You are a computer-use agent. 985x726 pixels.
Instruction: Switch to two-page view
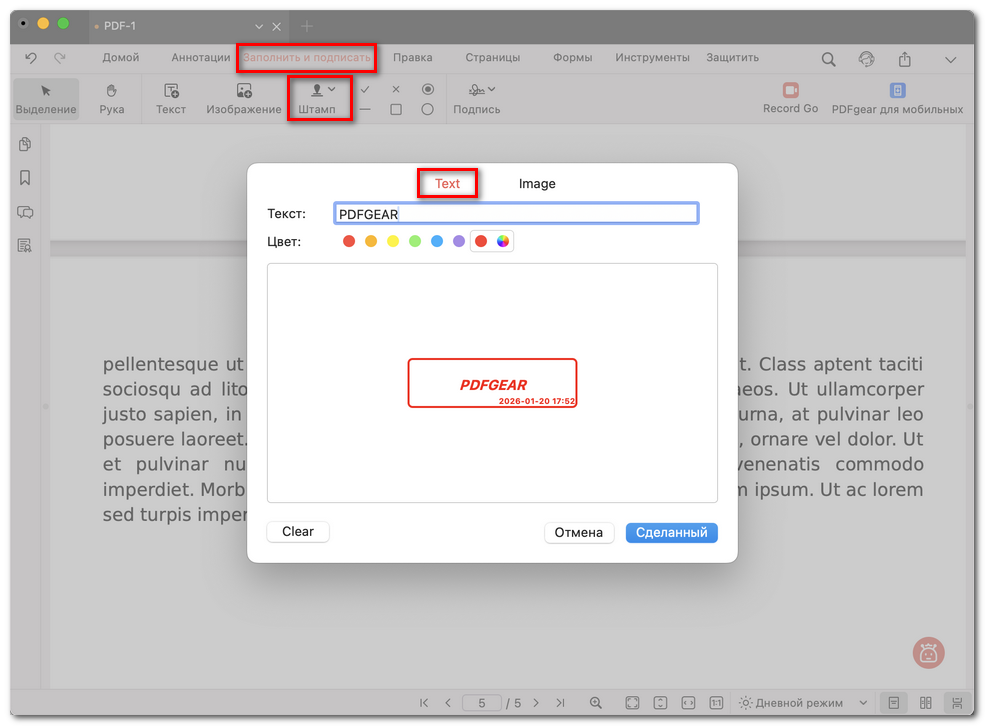pyautogui.click(x=925, y=703)
